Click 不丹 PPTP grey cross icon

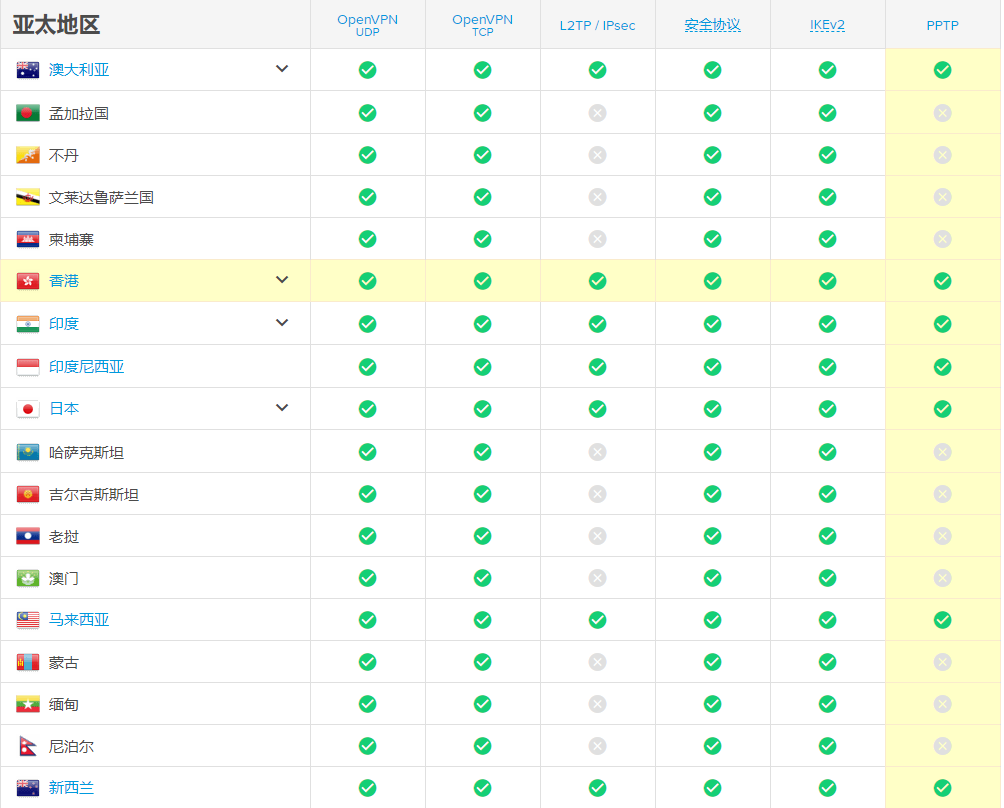tap(943, 155)
